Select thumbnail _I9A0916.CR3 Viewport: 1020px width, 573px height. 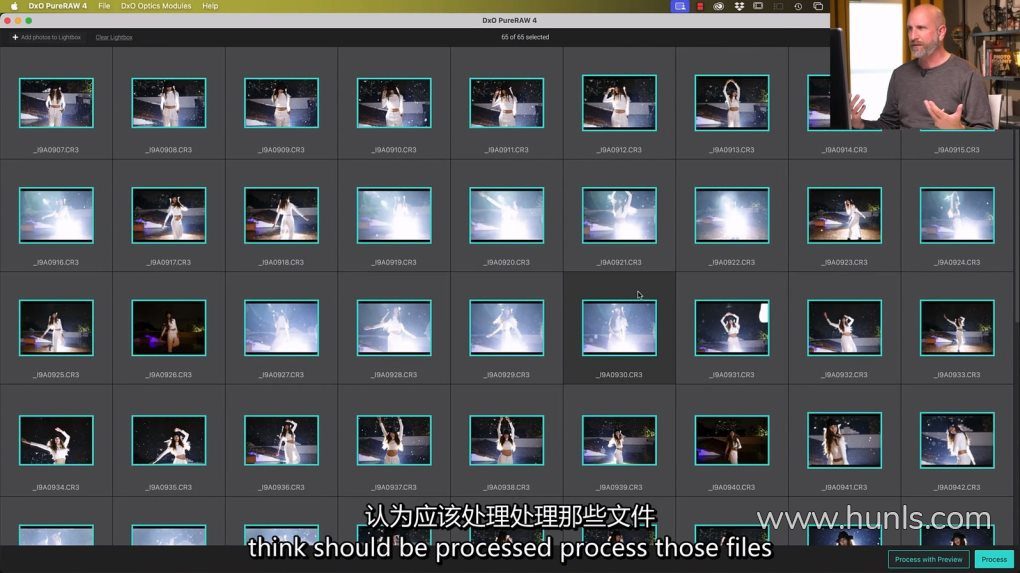coord(56,215)
